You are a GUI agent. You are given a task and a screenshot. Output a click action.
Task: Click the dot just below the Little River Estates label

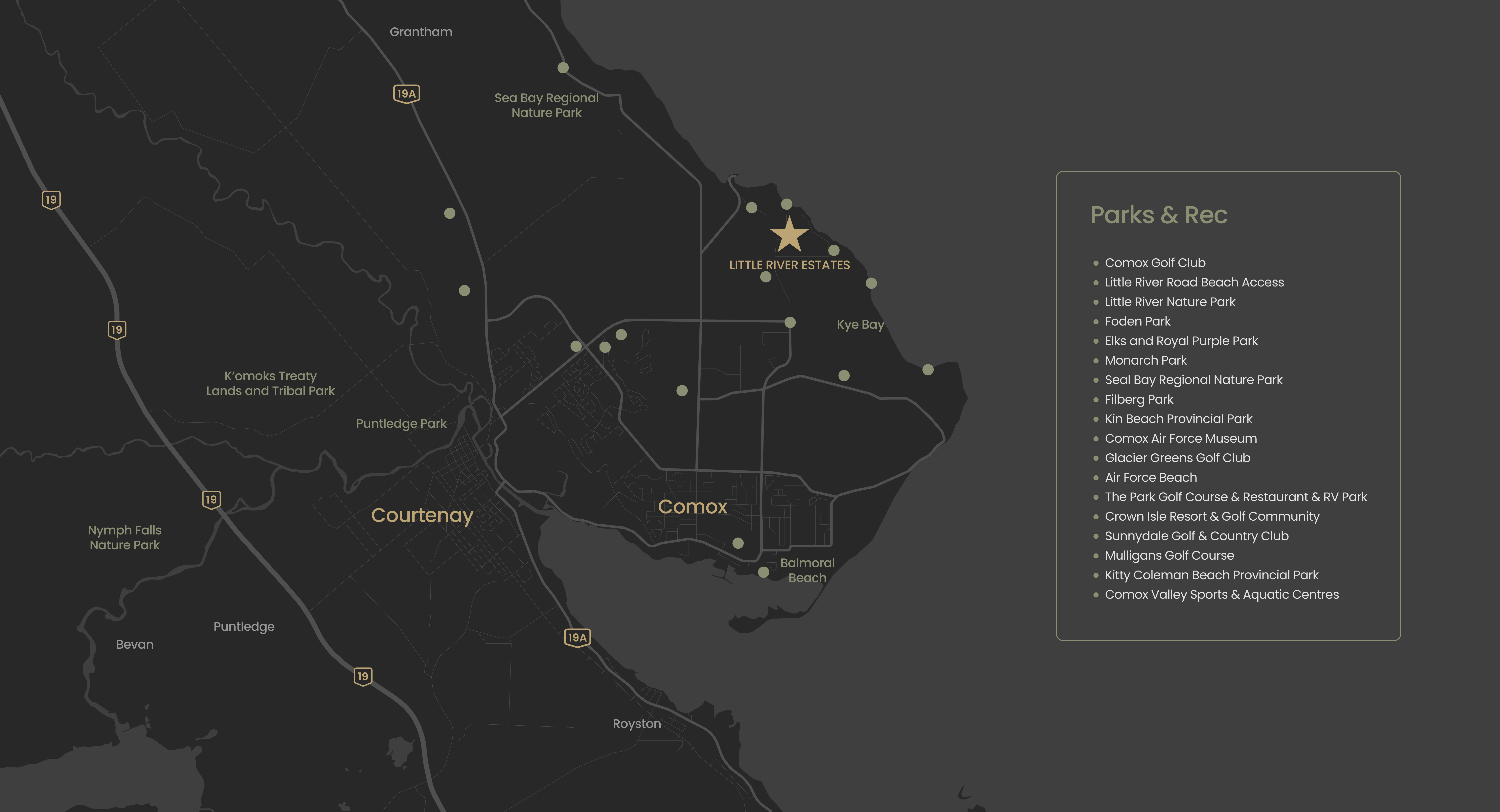[766, 277]
